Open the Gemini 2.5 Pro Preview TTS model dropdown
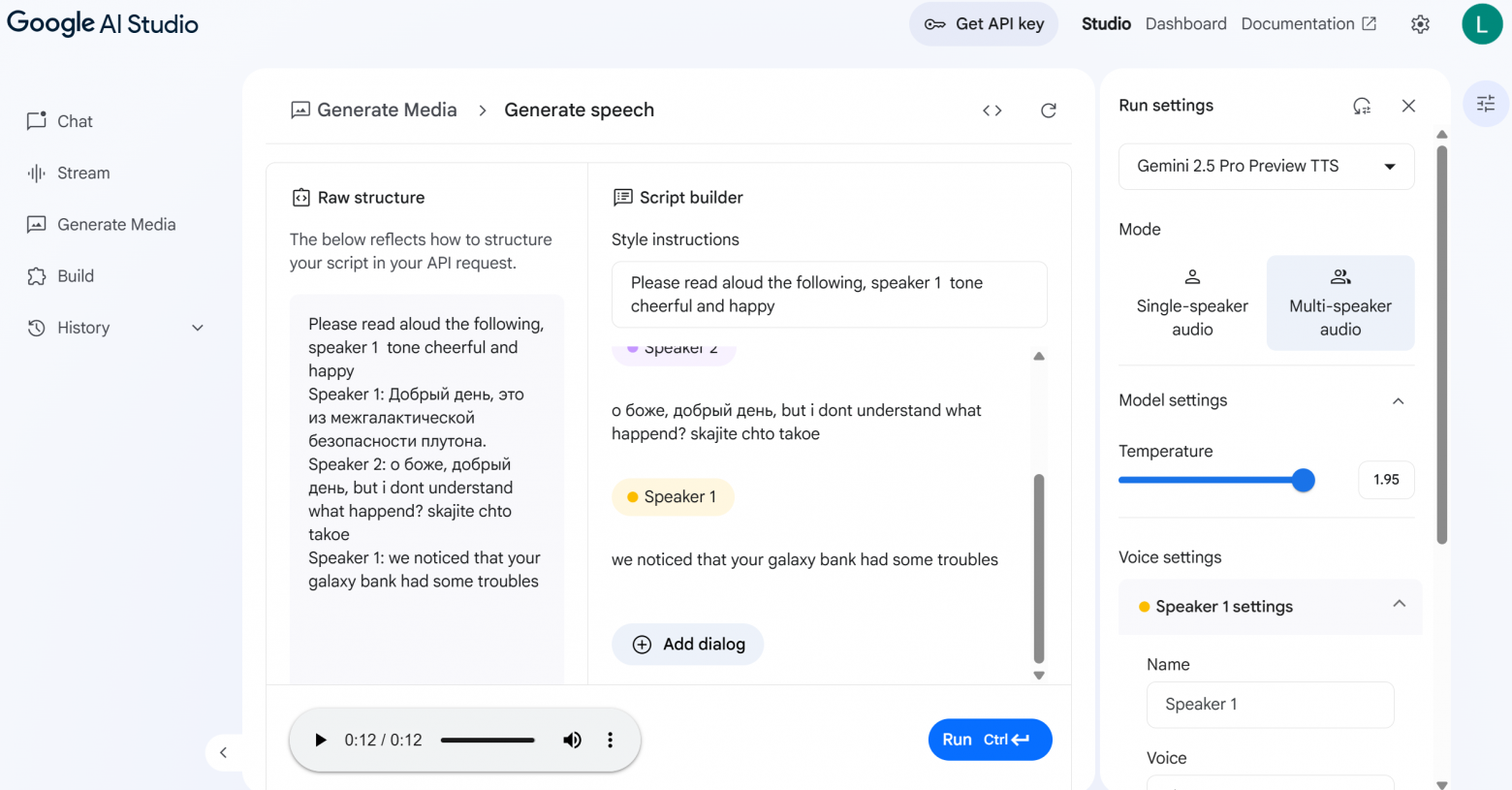This screenshot has height=790, width=1512. (1266, 166)
